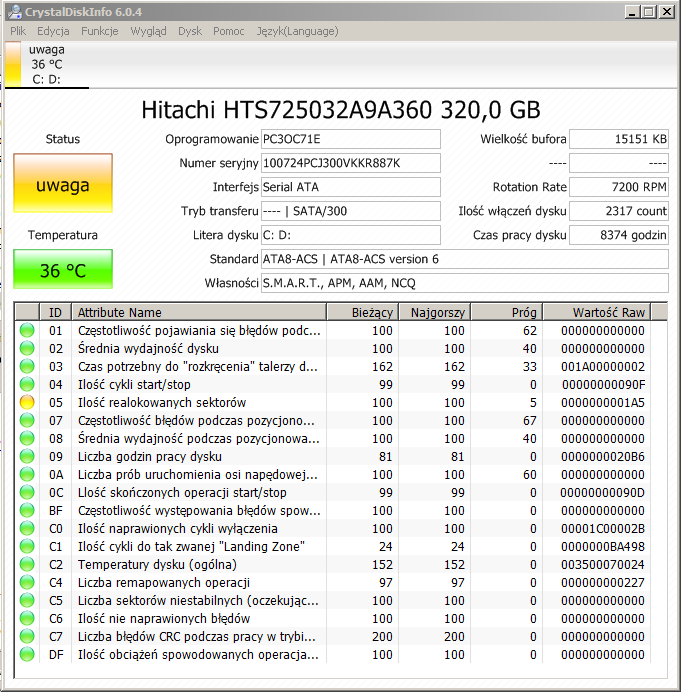Screen dimensions: 681x692
Task: Open the Dysk menu
Action: 190,31
